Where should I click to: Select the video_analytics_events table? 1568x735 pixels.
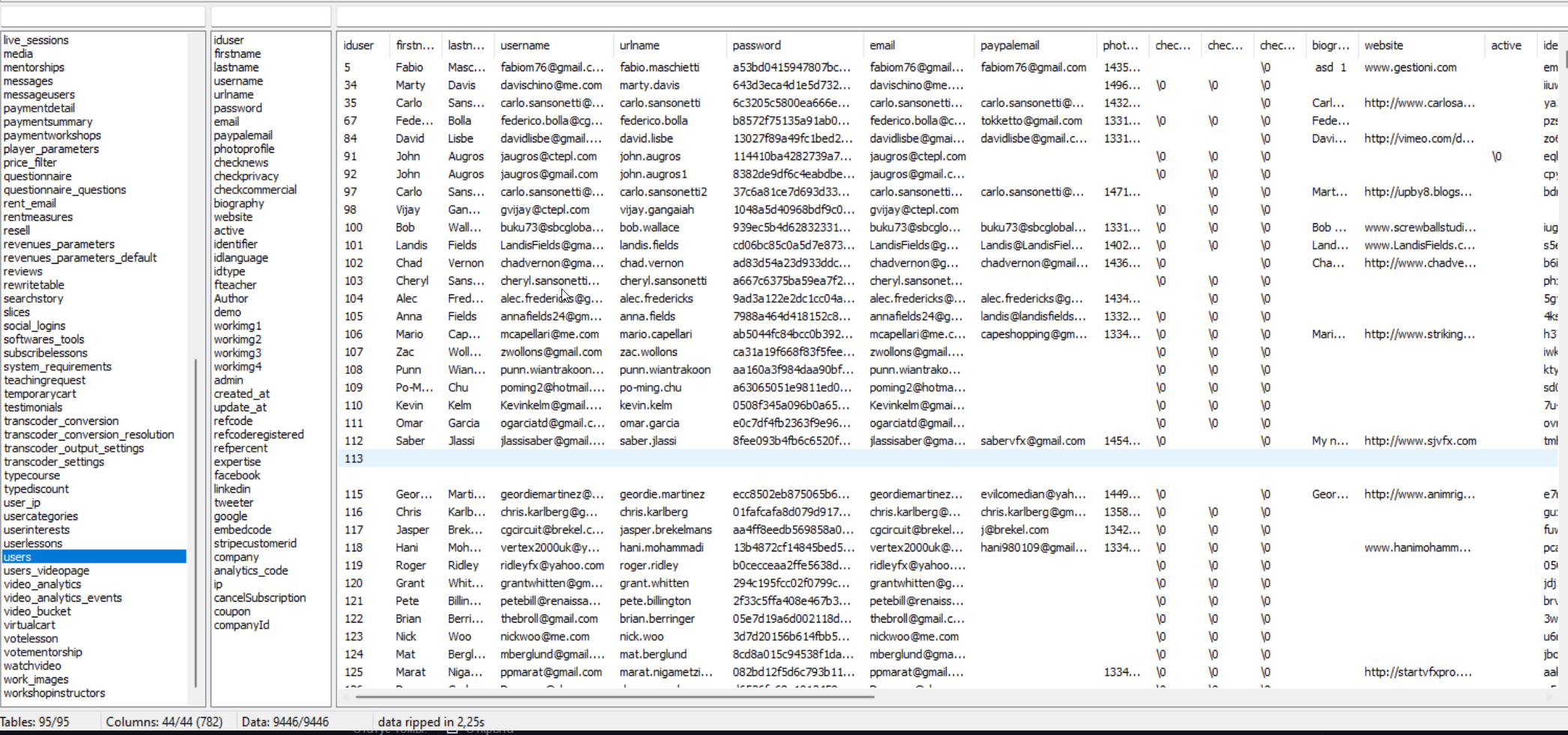[62, 598]
